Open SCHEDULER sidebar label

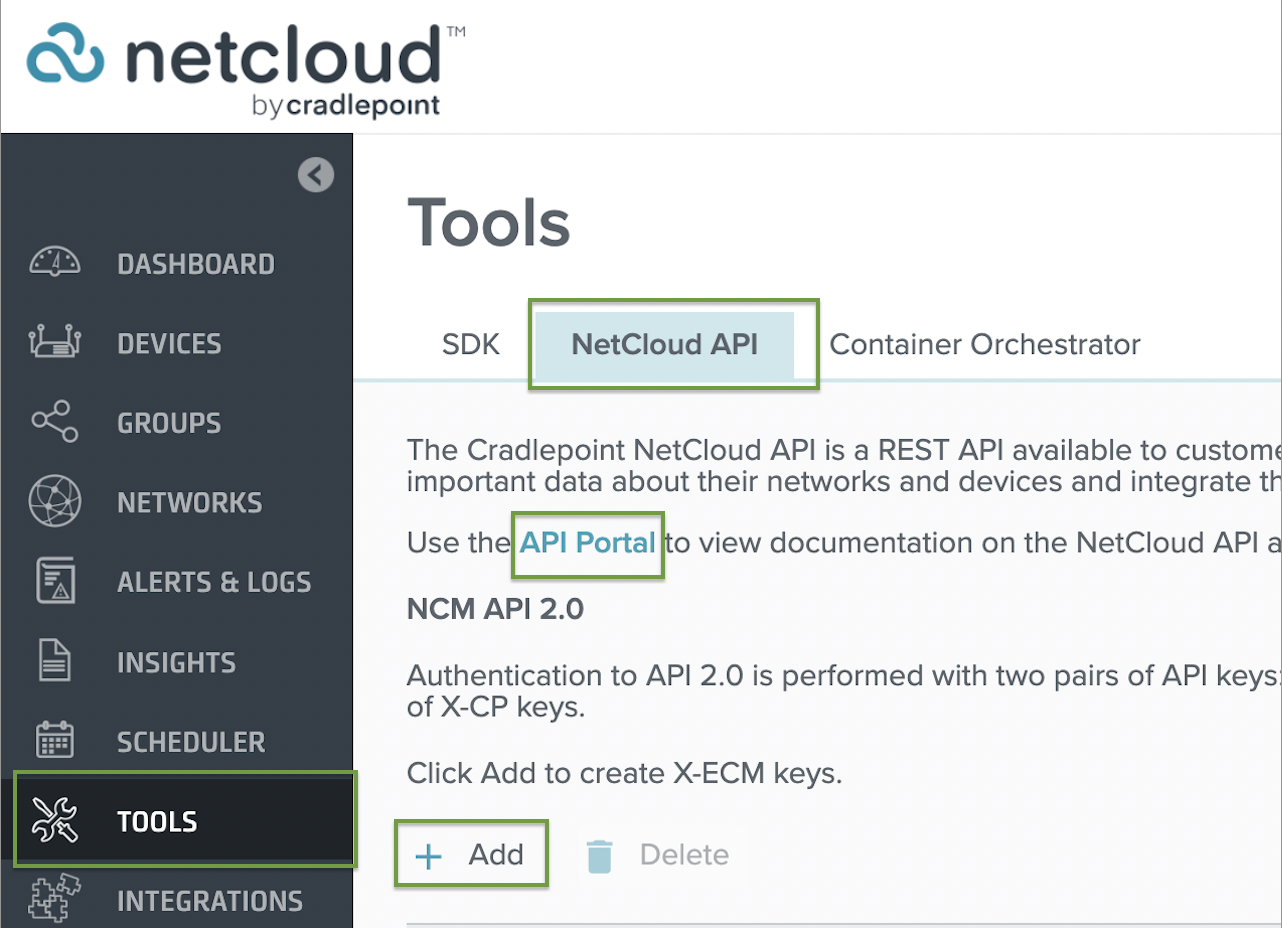point(191,742)
